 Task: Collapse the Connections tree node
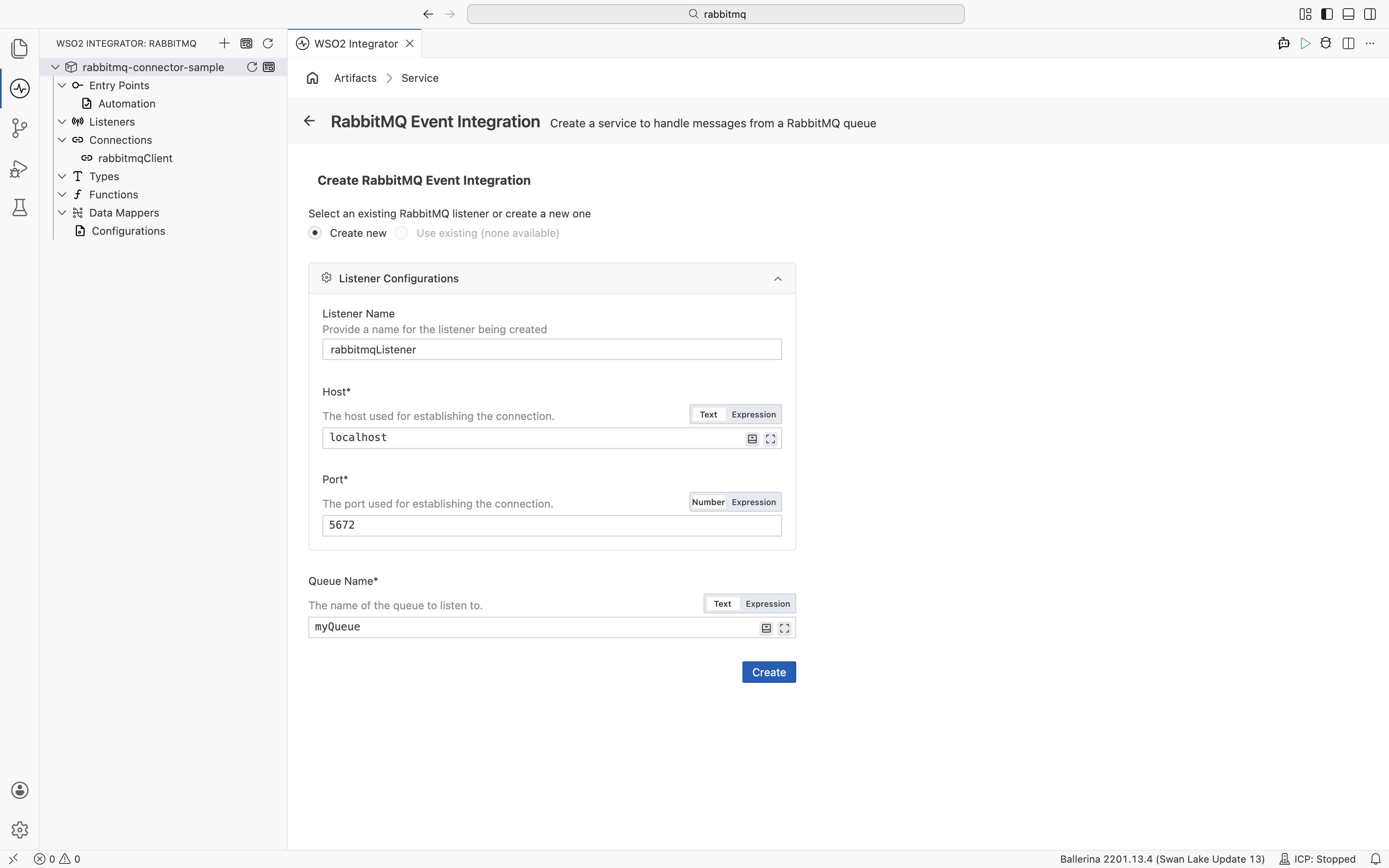coord(62,140)
